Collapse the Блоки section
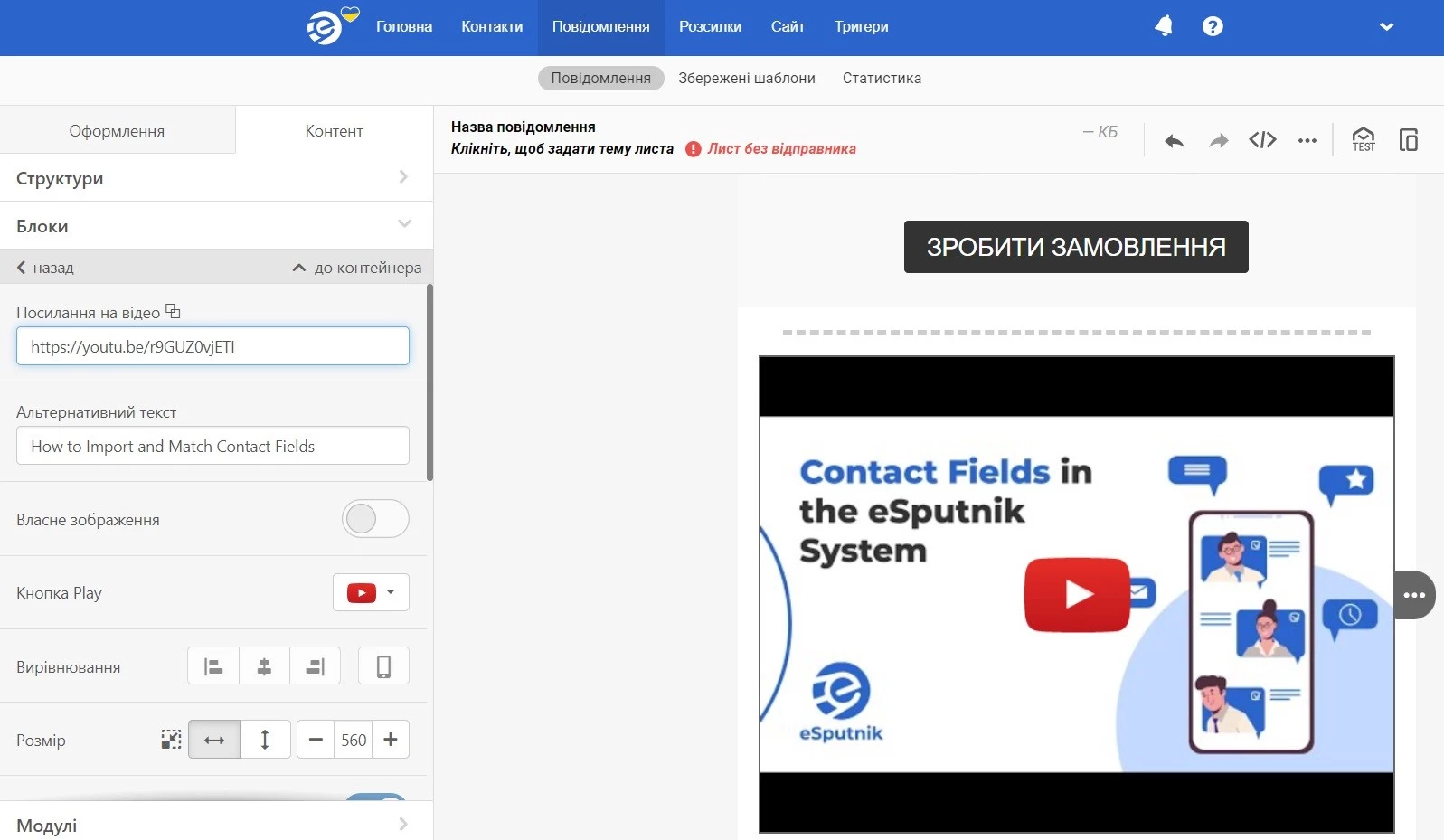Screen dimensions: 1444x840 (216, 226)
